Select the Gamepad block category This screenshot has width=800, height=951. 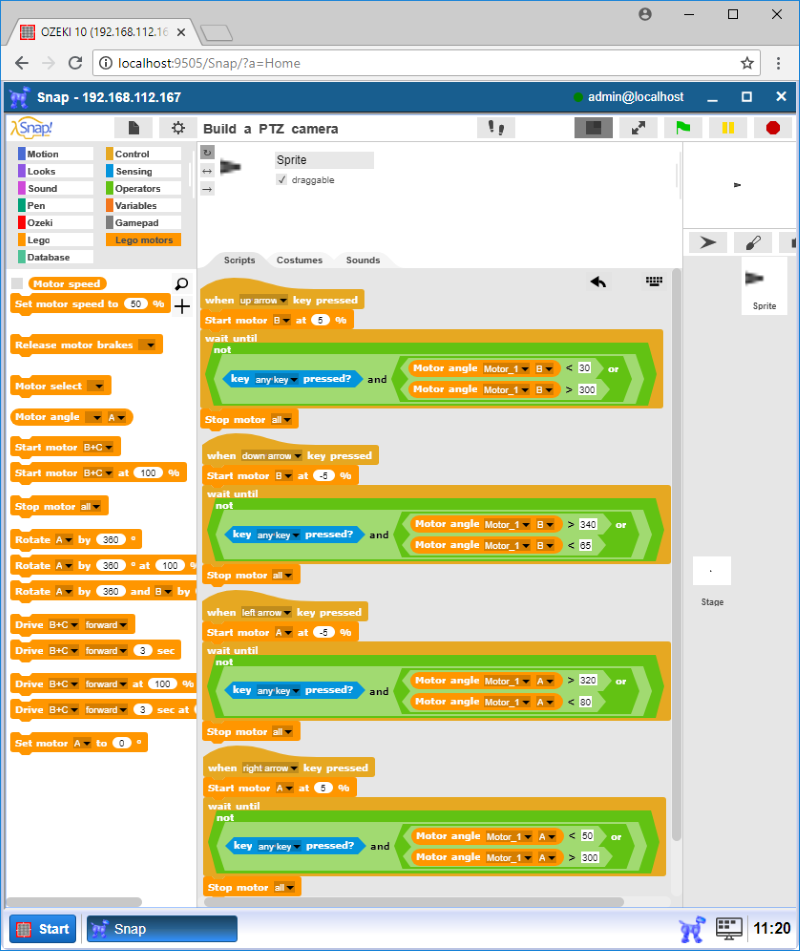coord(143,223)
